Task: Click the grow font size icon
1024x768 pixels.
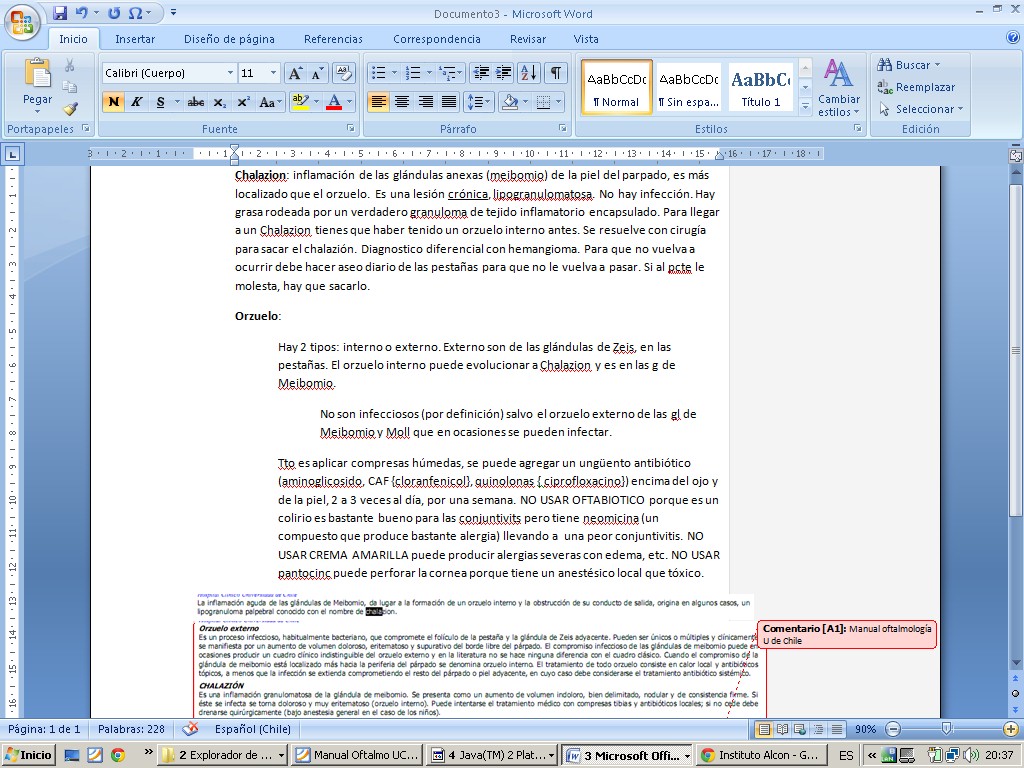Action: click(295, 73)
